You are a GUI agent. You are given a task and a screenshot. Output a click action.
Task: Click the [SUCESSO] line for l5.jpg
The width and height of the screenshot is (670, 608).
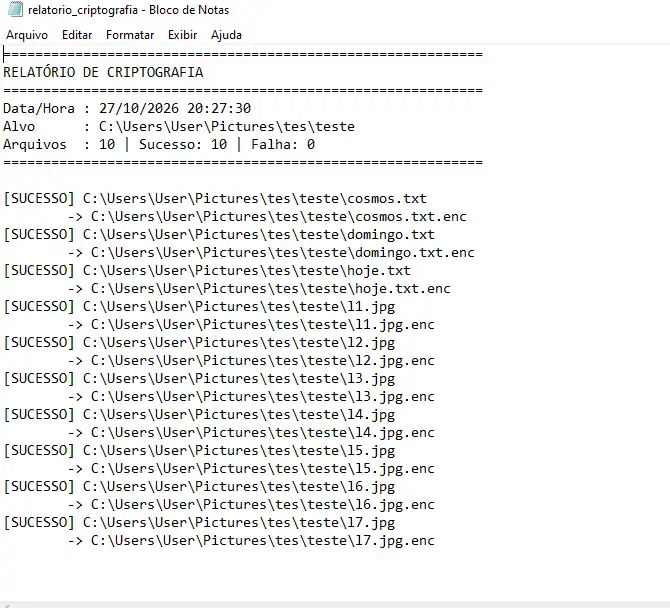coord(199,451)
